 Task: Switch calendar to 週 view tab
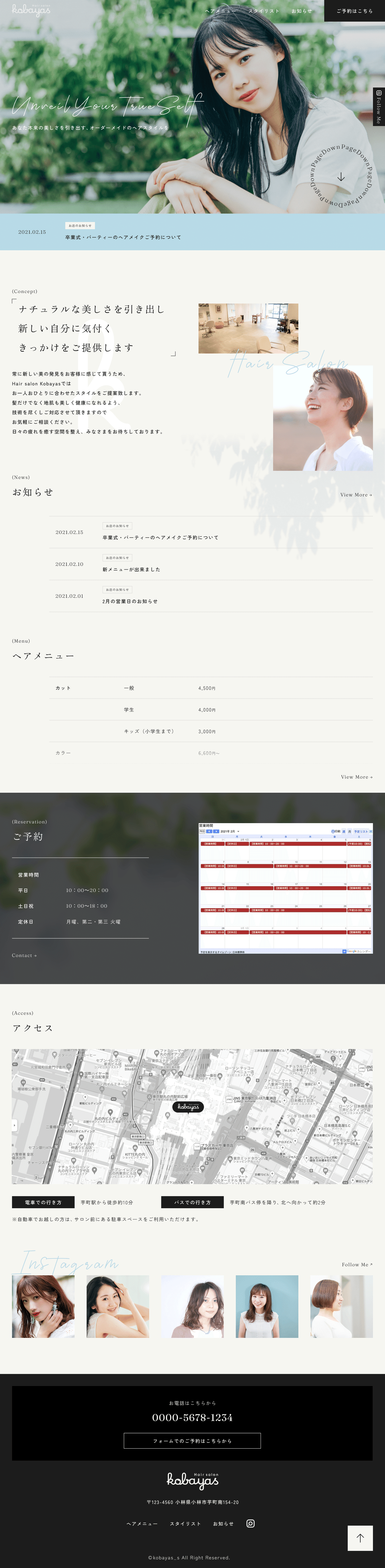coord(344,831)
